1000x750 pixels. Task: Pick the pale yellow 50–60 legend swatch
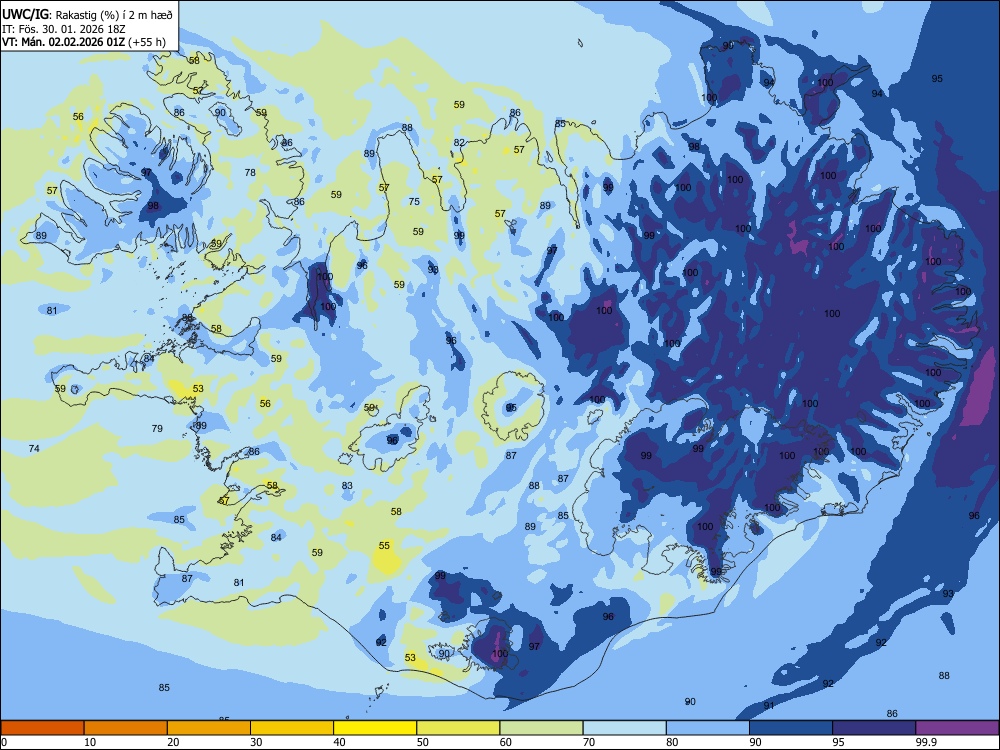click(x=458, y=728)
